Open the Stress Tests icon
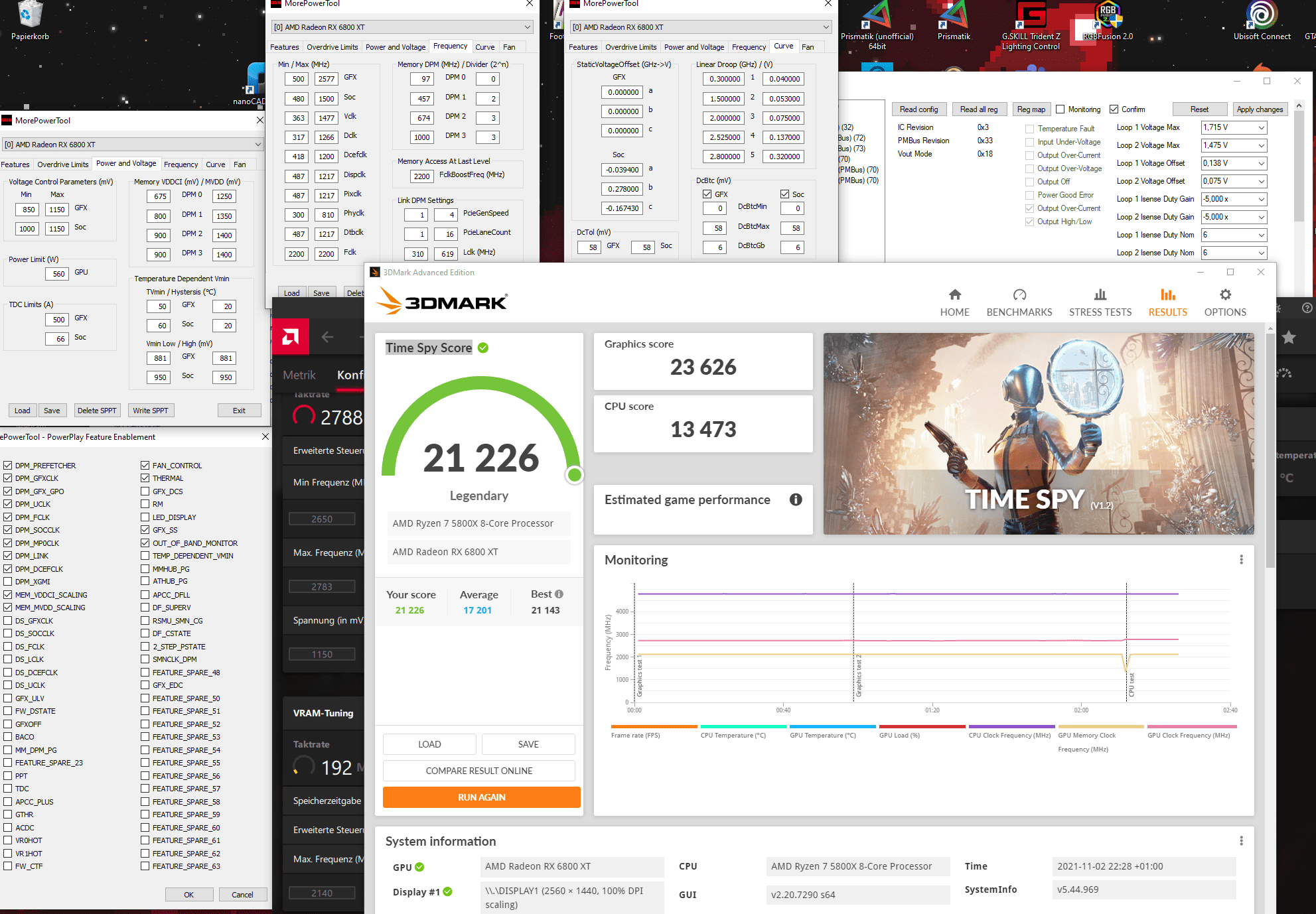 point(1100,295)
